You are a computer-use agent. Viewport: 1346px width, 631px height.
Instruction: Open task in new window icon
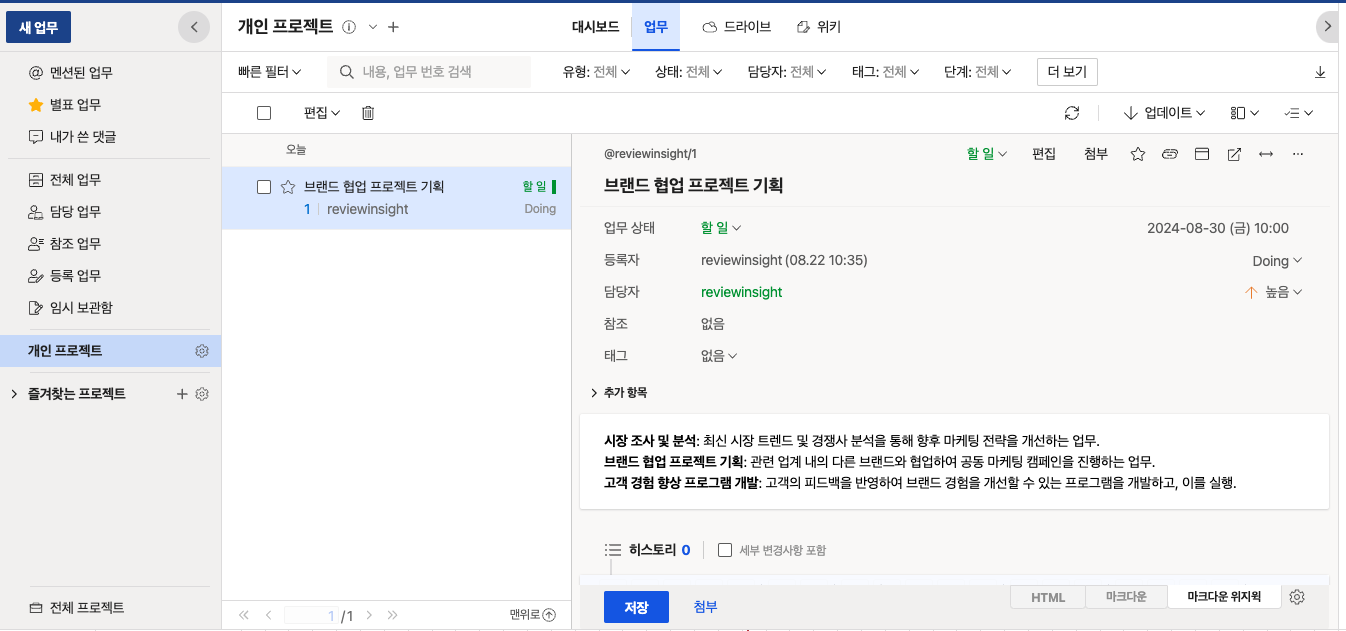(1234, 154)
